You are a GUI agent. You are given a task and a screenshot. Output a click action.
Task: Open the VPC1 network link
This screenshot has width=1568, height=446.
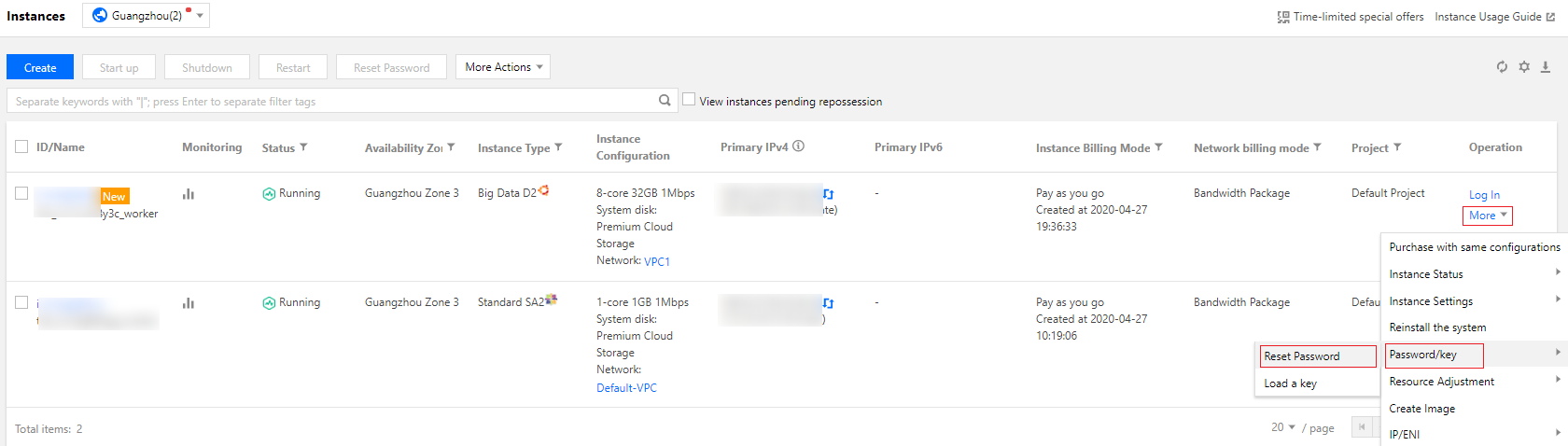(657, 261)
